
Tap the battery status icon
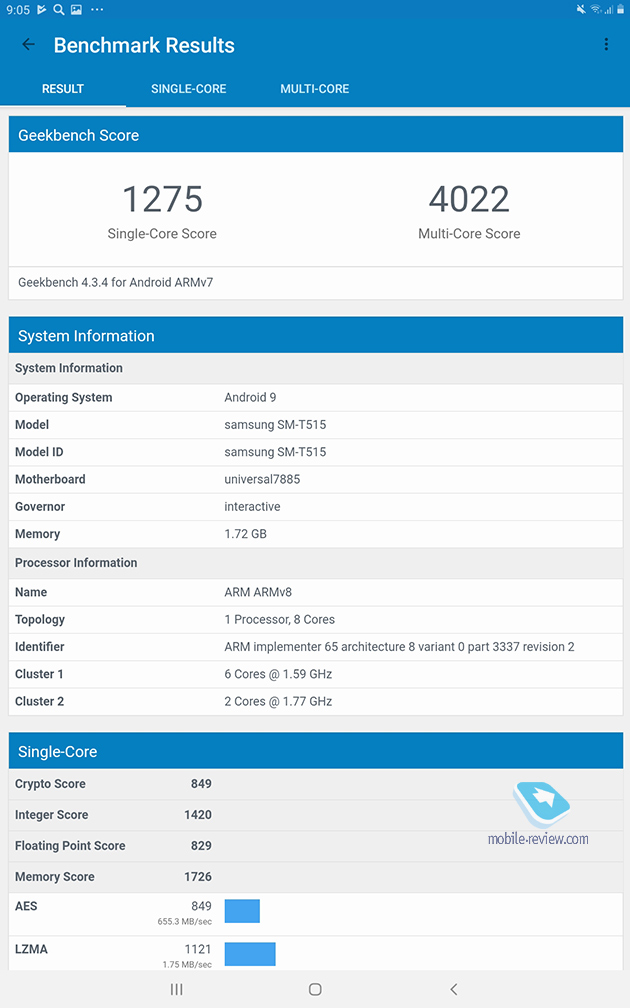[621, 9]
